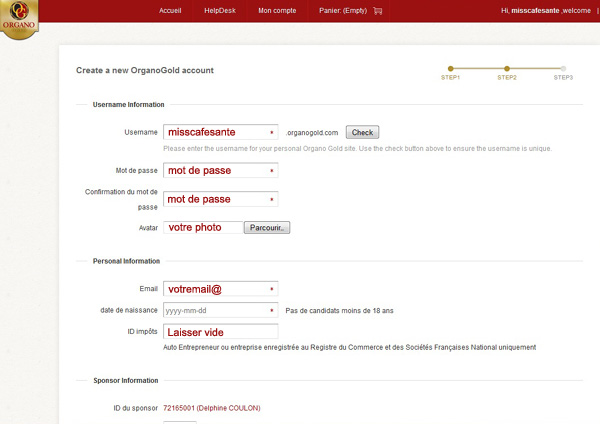Select the STEP1 progress marker
Screen dimensions: 600x424
pyautogui.click(x=450, y=68)
